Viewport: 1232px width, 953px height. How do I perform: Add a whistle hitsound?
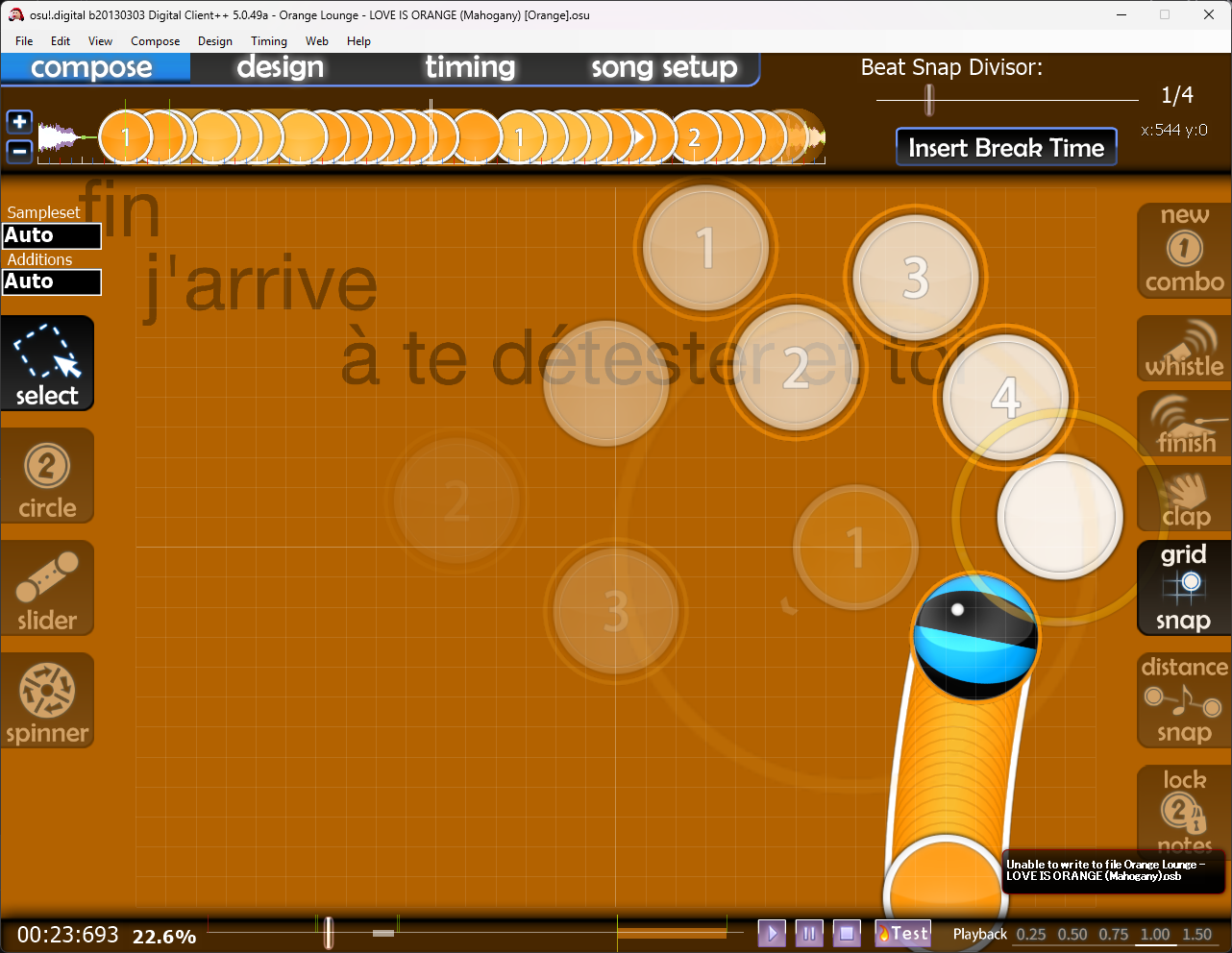(x=1184, y=351)
